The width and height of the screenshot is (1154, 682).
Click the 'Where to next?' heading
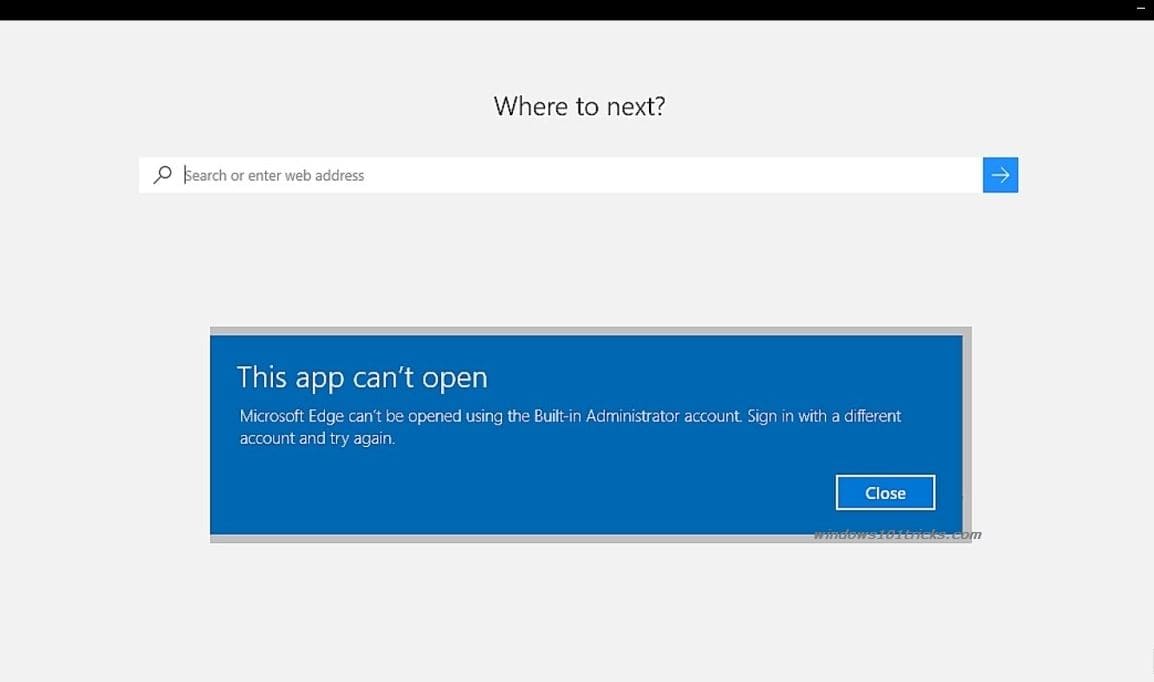pos(579,106)
